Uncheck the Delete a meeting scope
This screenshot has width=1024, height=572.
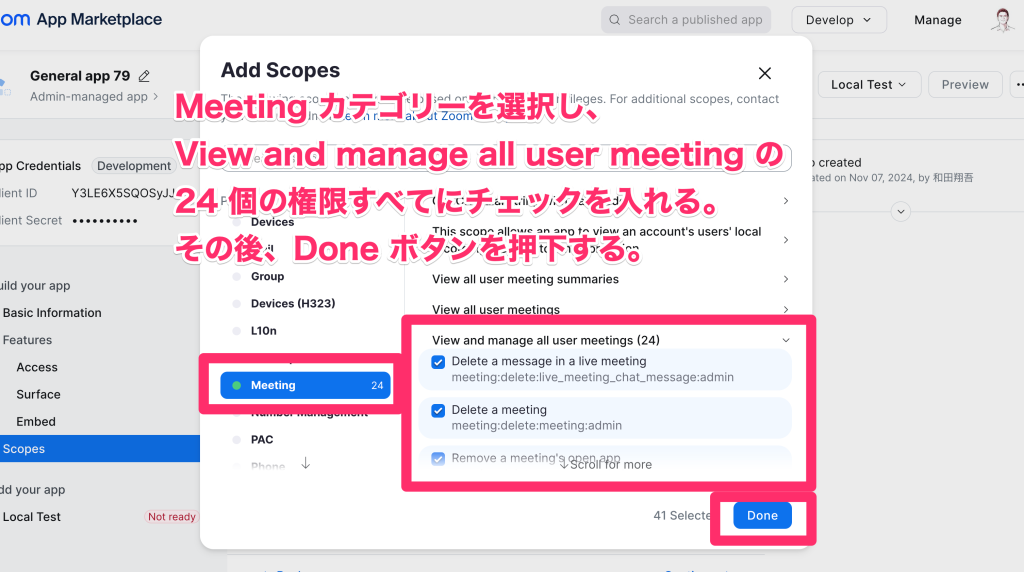click(x=438, y=410)
